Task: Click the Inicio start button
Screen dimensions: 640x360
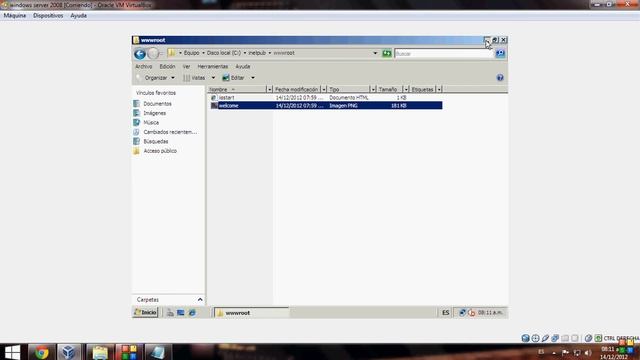Action: [x=145, y=313]
